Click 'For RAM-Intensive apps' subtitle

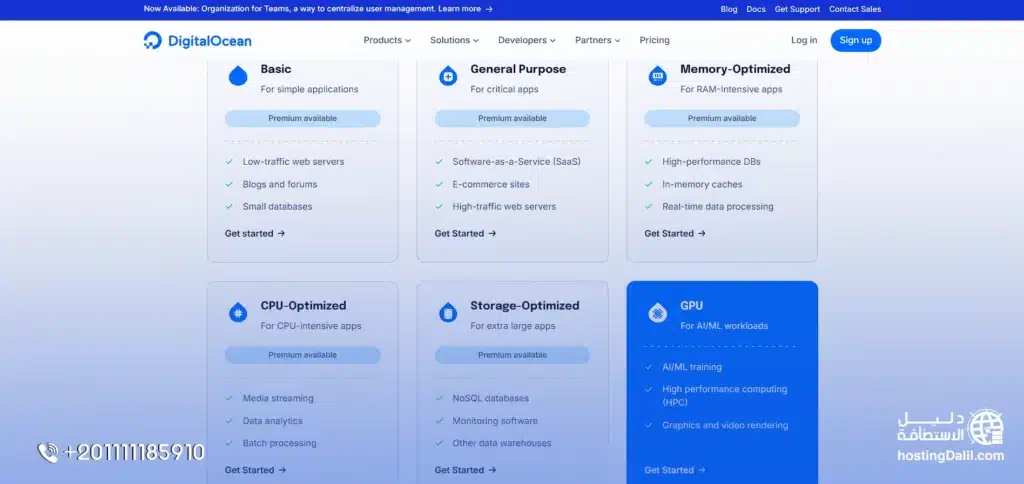731,89
